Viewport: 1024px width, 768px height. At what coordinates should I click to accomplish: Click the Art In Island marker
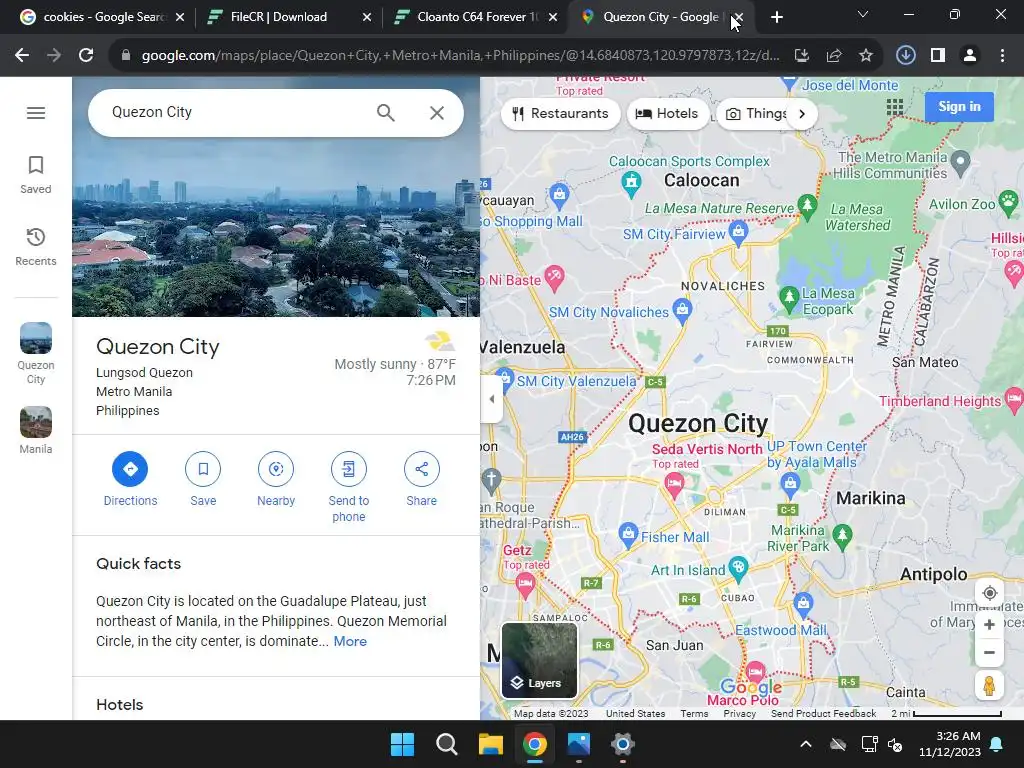click(x=738, y=568)
